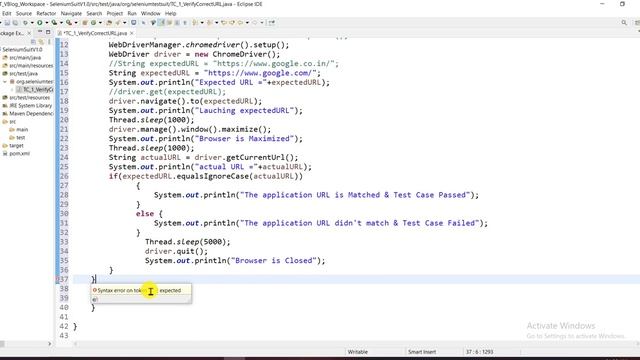Open the Package Explorer View Menu dots
640x360 pixels.
click(49, 42)
